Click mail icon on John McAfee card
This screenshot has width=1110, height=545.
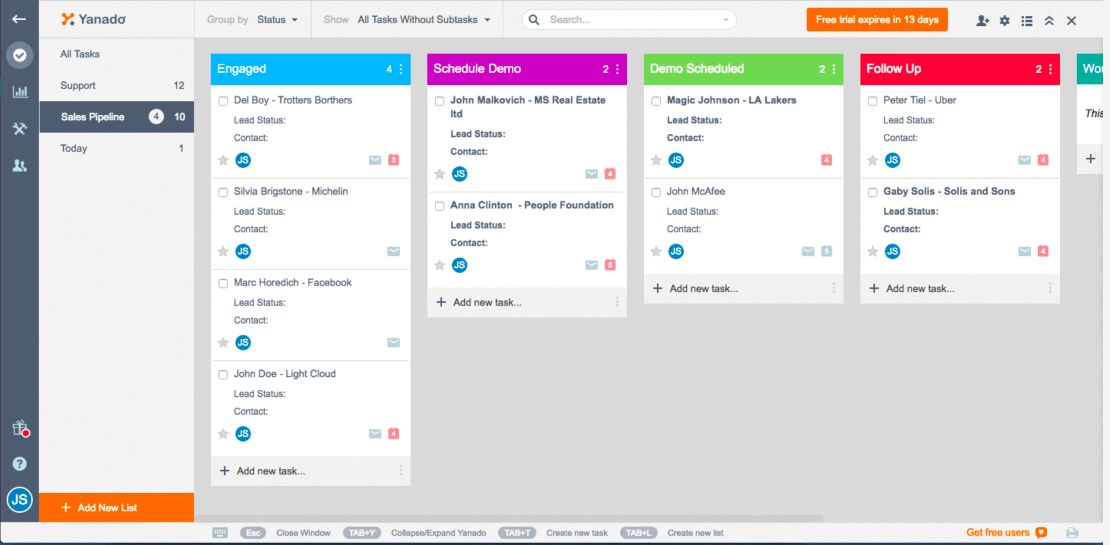pos(808,251)
